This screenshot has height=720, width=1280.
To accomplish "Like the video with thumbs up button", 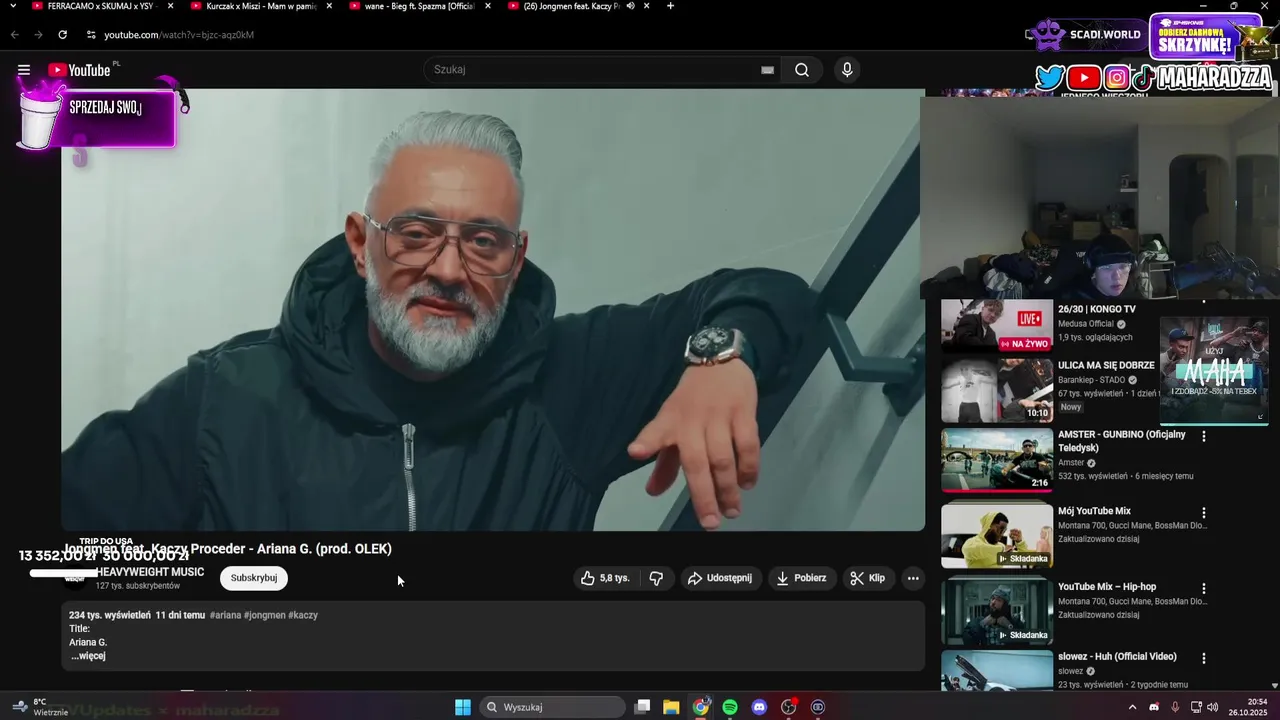I will point(606,578).
